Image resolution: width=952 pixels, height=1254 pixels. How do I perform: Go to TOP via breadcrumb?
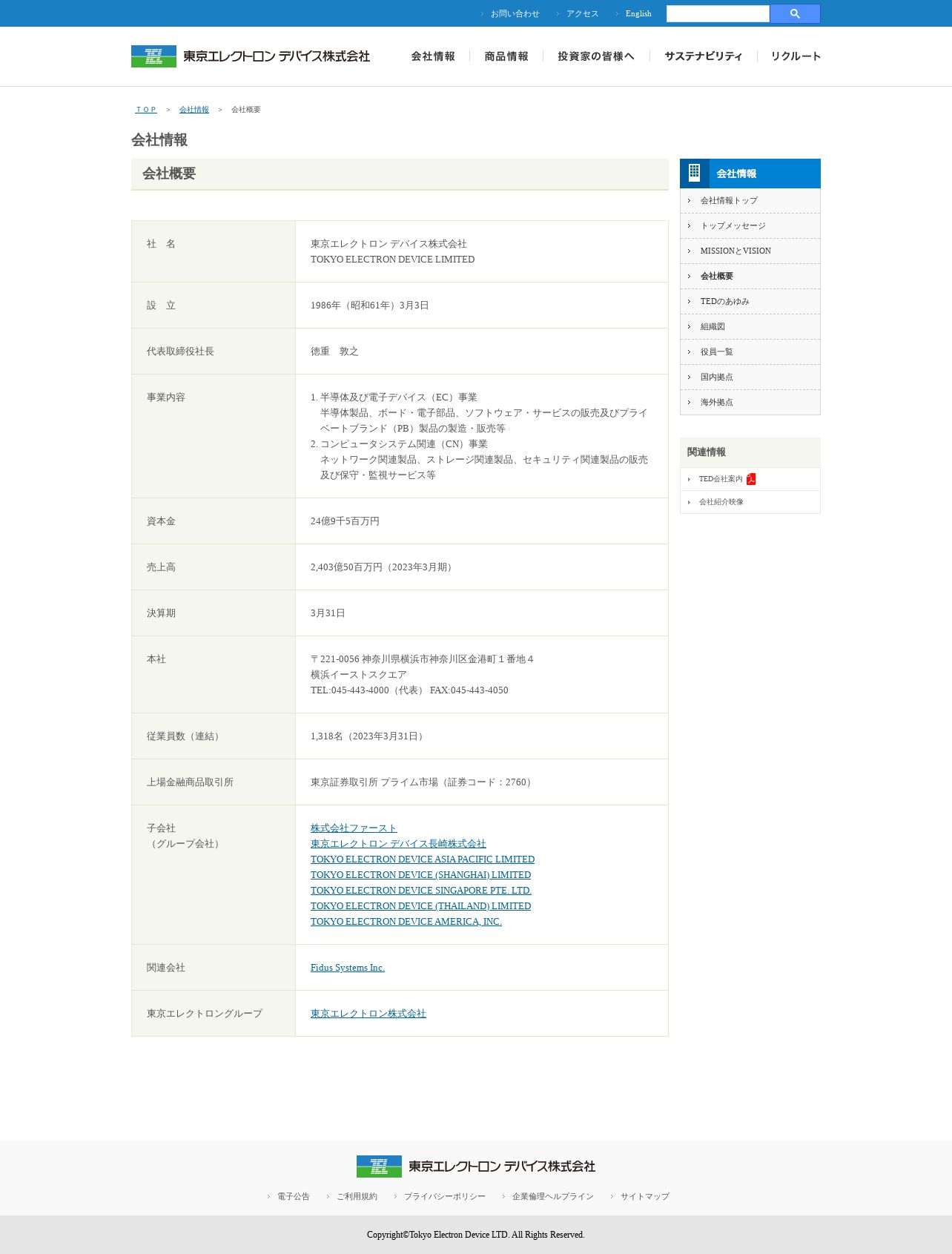(146, 110)
